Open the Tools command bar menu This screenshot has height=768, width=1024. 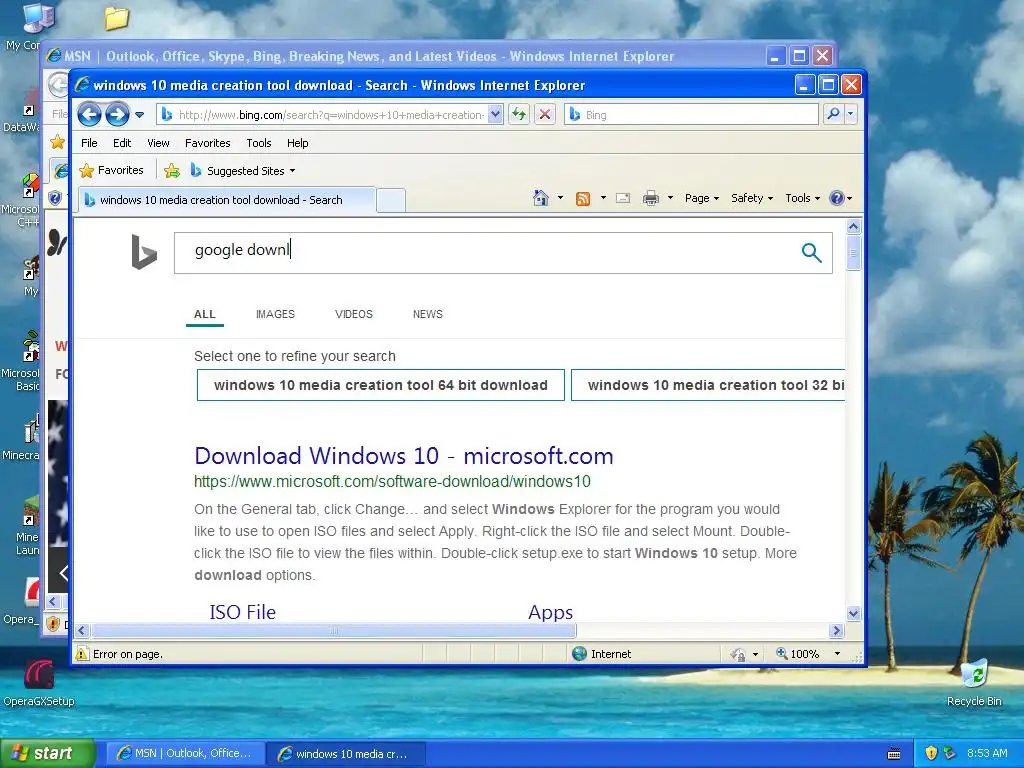coord(802,198)
